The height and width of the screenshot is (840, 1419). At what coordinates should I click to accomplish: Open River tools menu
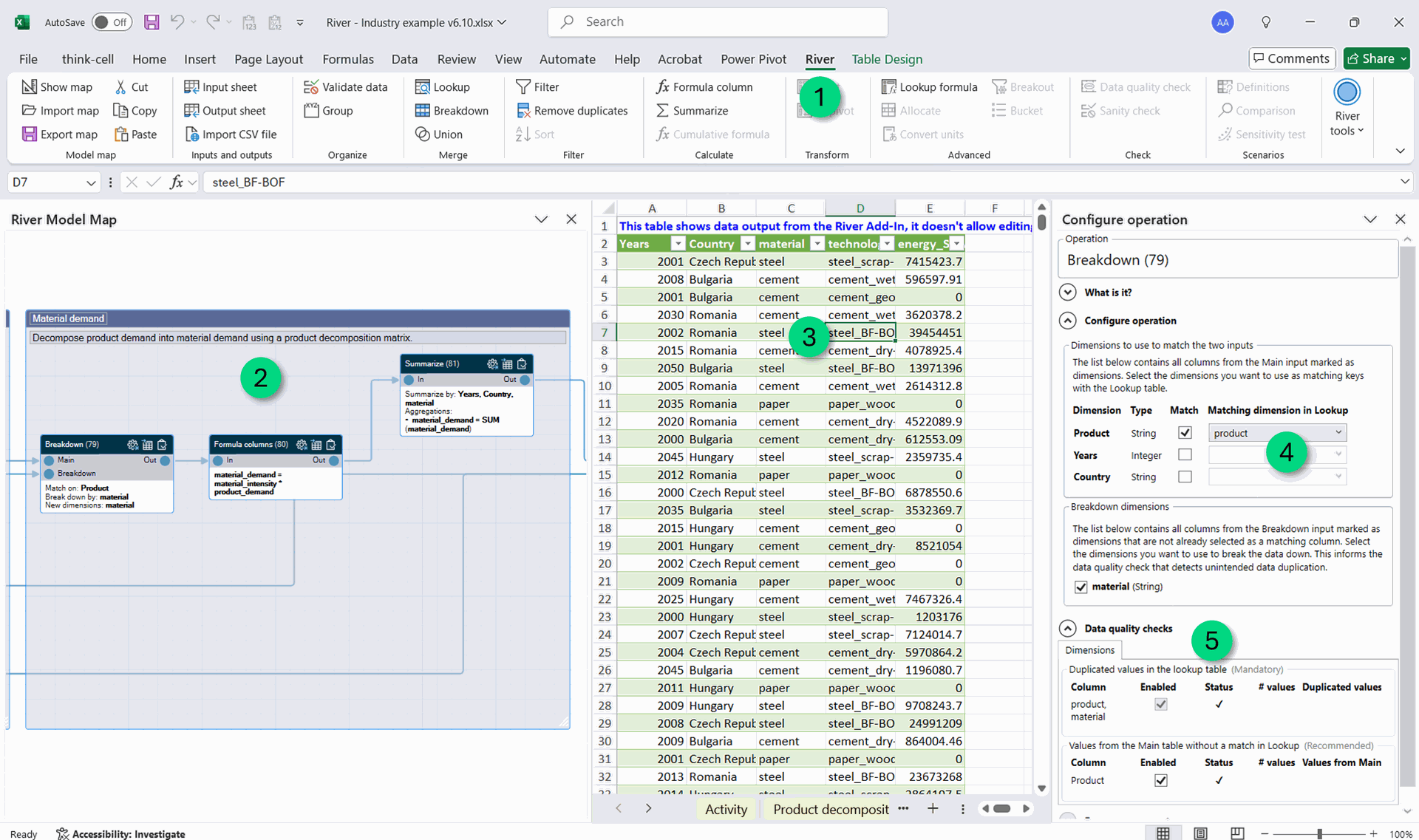click(1347, 109)
